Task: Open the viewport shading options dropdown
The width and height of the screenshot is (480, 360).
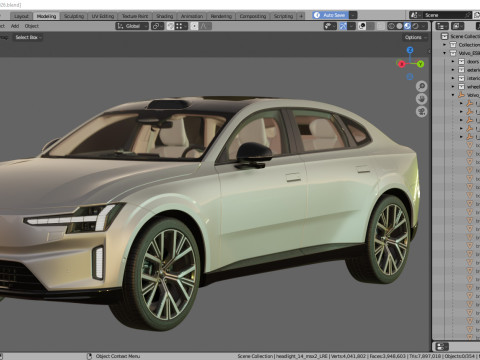Action: (424, 26)
